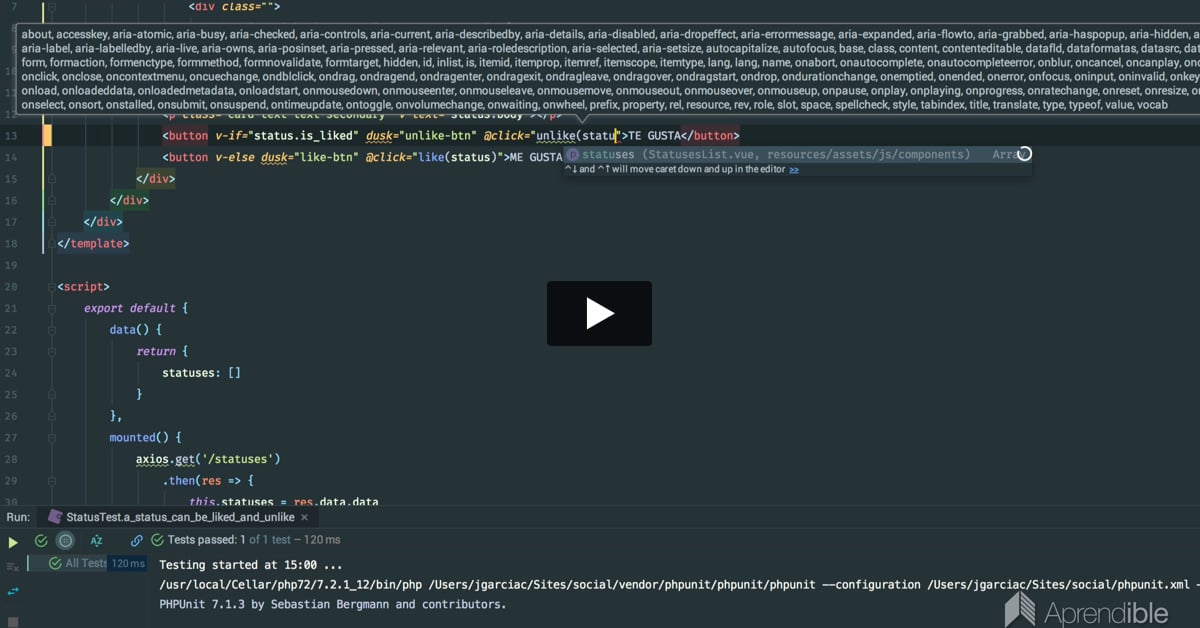Select the All Tests row in the results tree
Screen dimensions: 1200x628
(x=87, y=563)
